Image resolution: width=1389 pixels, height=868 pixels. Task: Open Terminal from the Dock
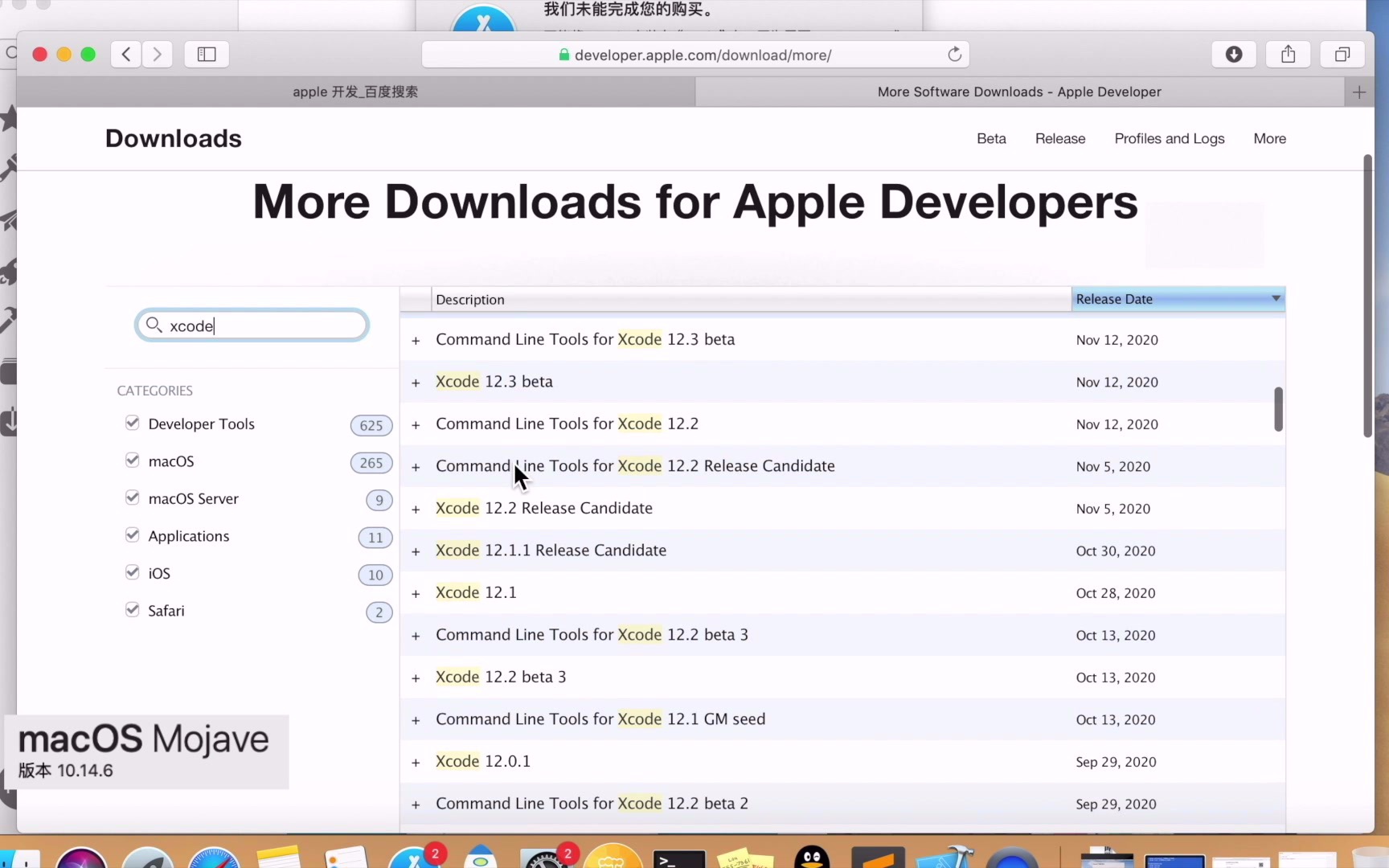click(679, 860)
